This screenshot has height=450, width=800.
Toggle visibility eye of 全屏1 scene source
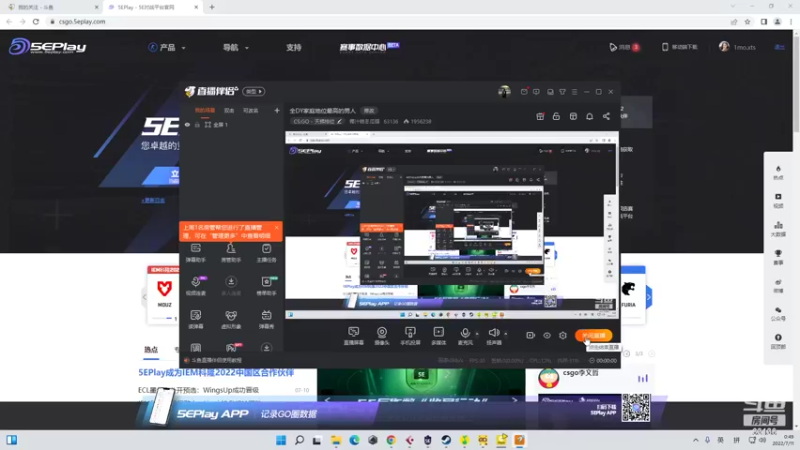coord(187,124)
